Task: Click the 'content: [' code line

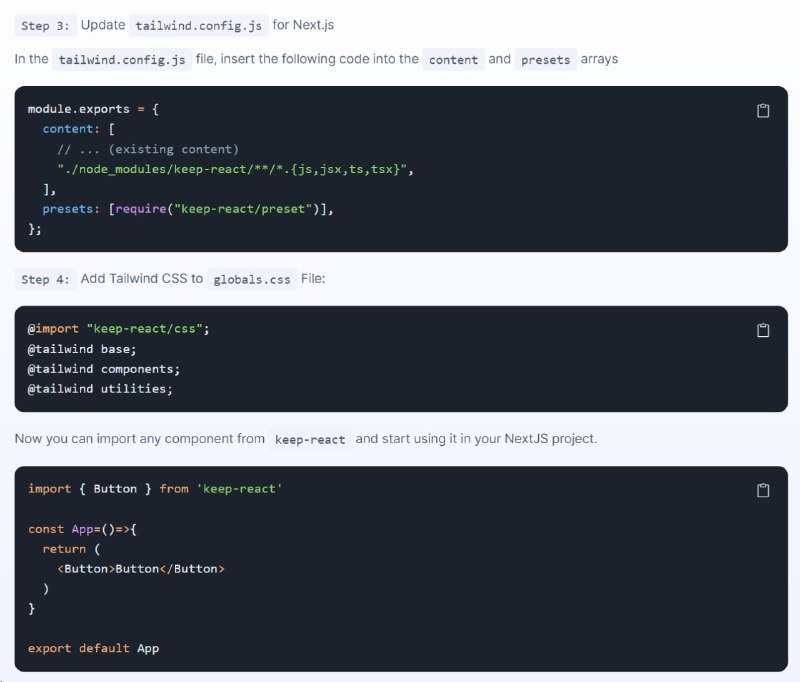Action: point(79,129)
